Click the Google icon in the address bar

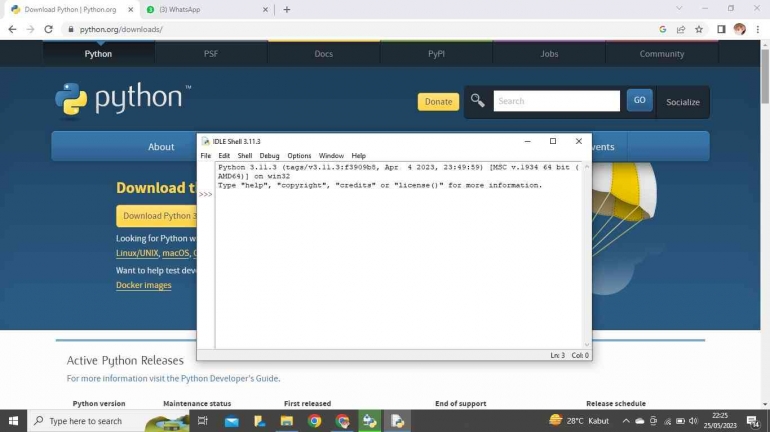(x=662, y=29)
